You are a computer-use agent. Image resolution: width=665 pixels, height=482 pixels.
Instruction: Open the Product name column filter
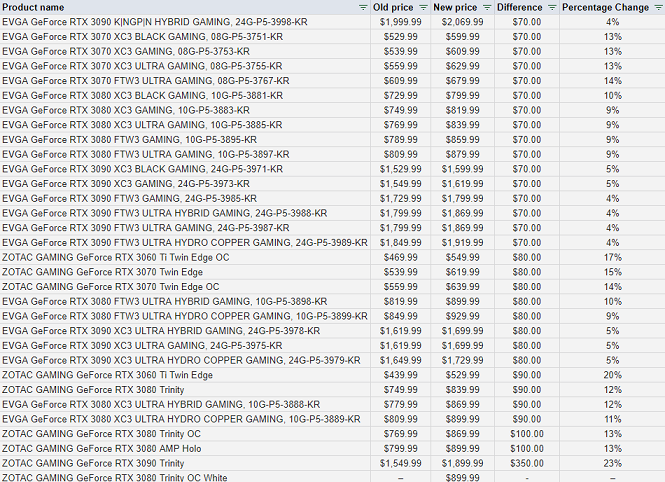pos(363,8)
